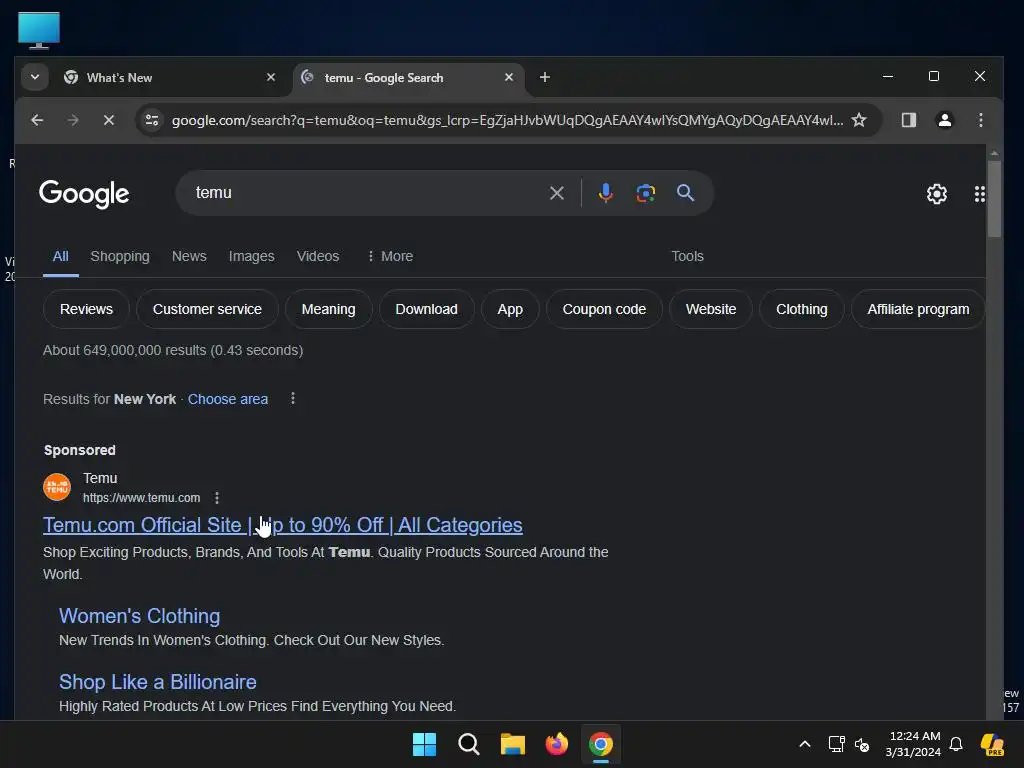The width and height of the screenshot is (1024, 768).
Task: Expand the More search categories menu
Action: point(390,256)
